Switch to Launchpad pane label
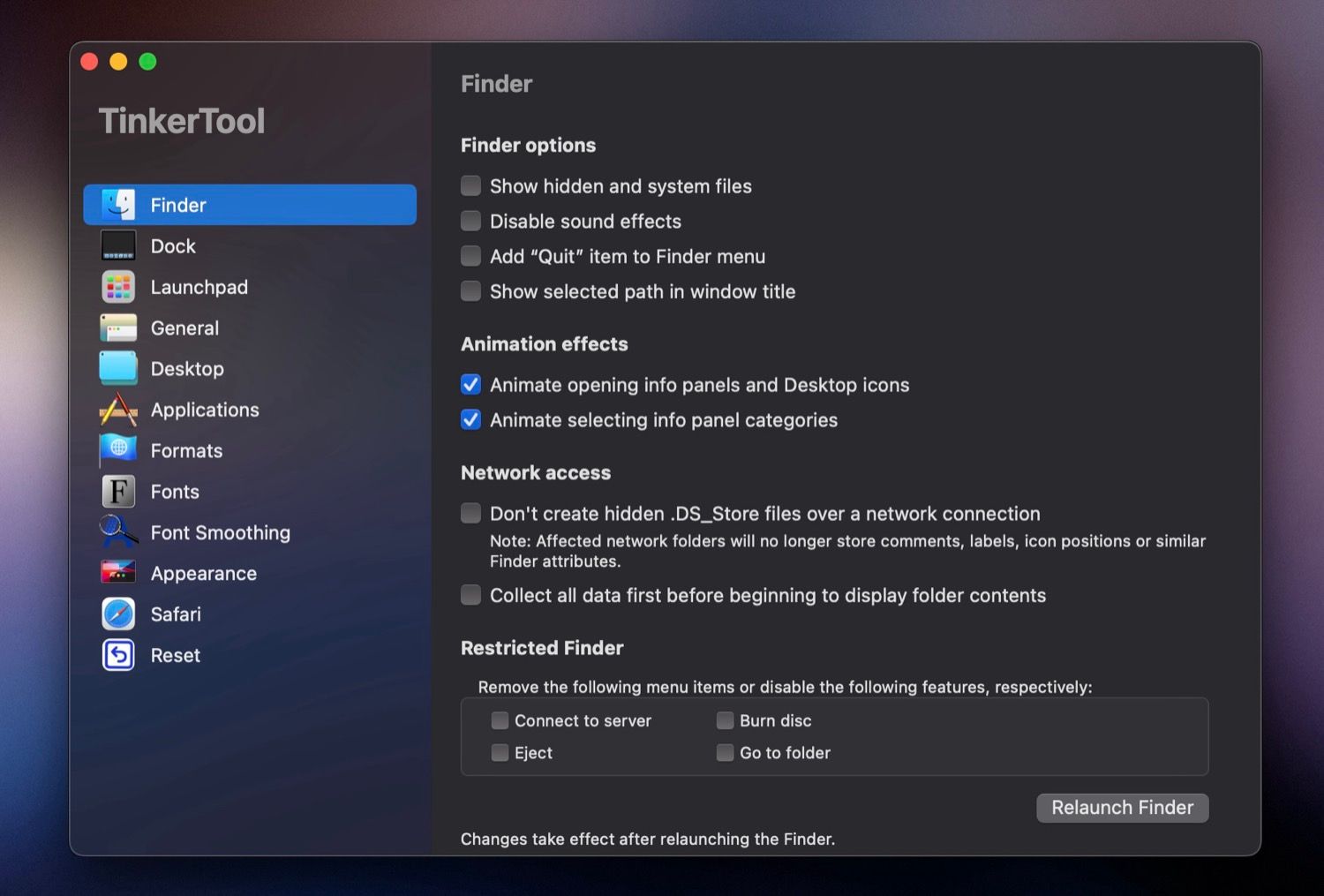This screenshot has width=1324, height=896. (x=199, y=287)
